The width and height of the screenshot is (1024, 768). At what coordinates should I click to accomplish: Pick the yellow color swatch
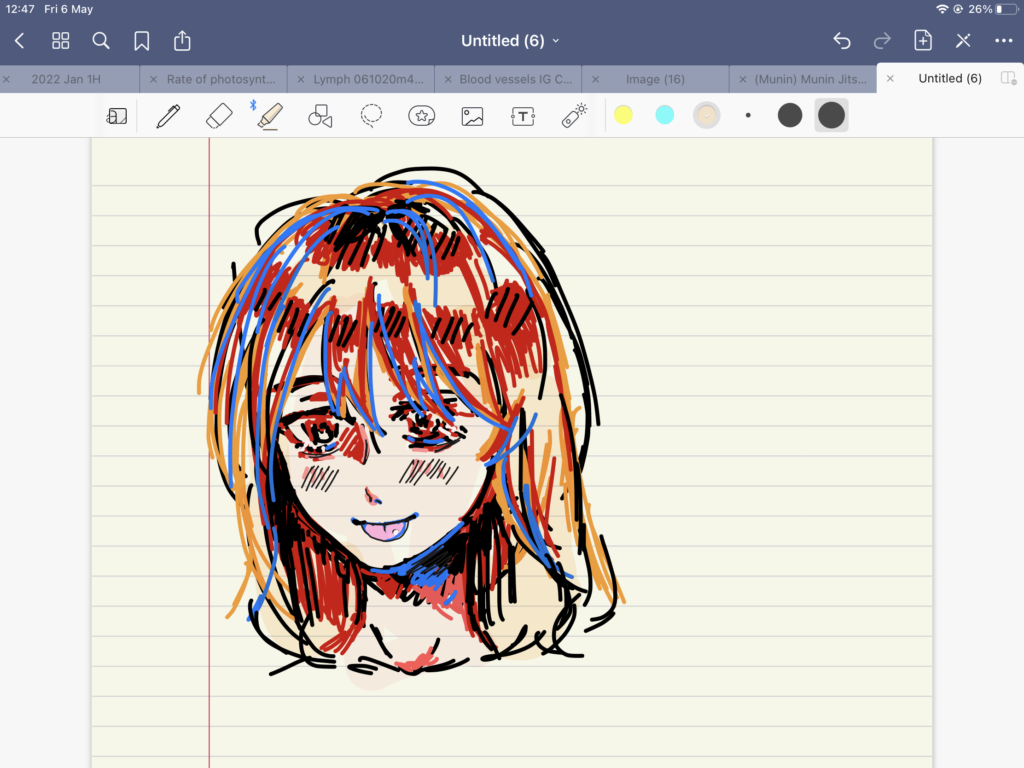(623, 116)
